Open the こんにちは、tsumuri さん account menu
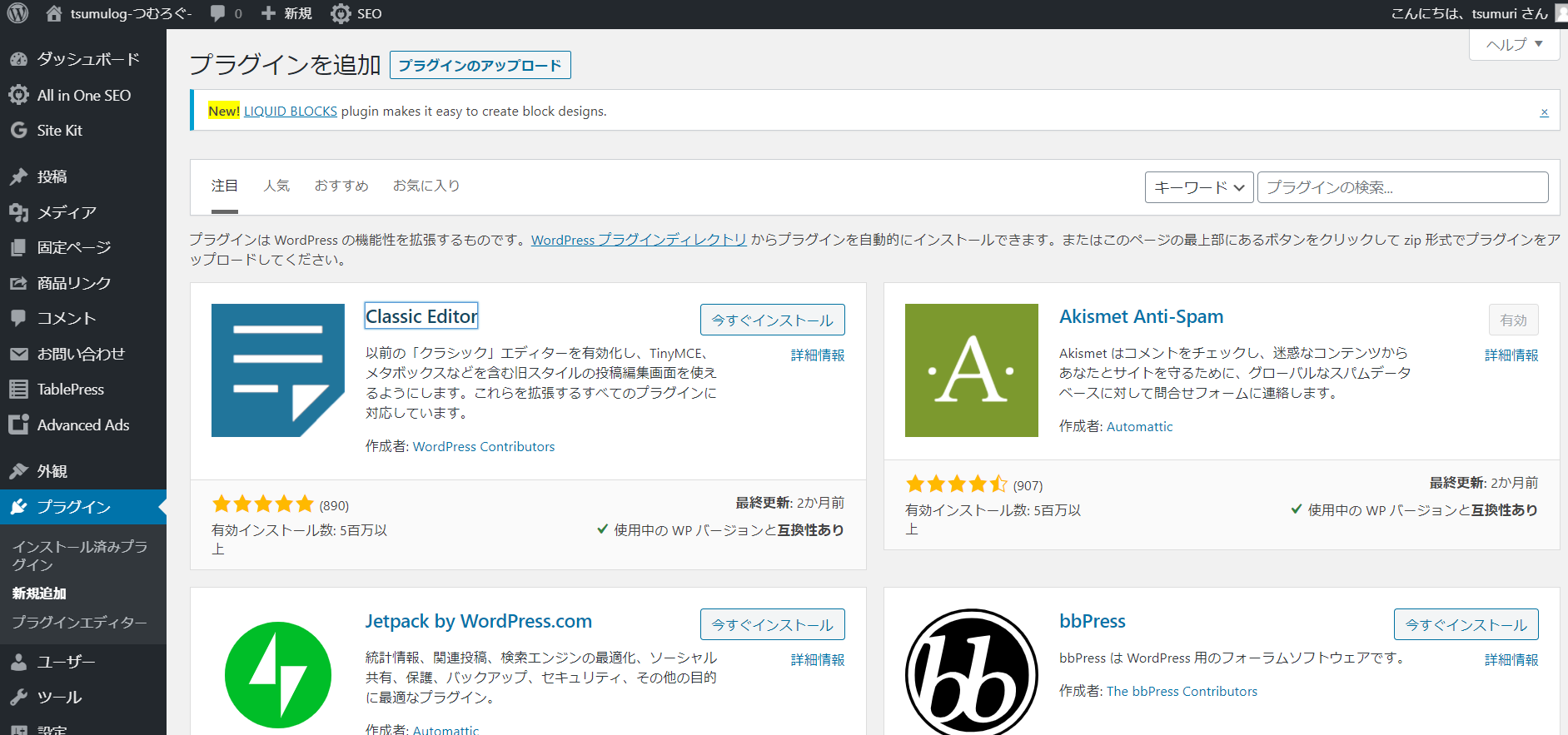 click(1478, 13)
